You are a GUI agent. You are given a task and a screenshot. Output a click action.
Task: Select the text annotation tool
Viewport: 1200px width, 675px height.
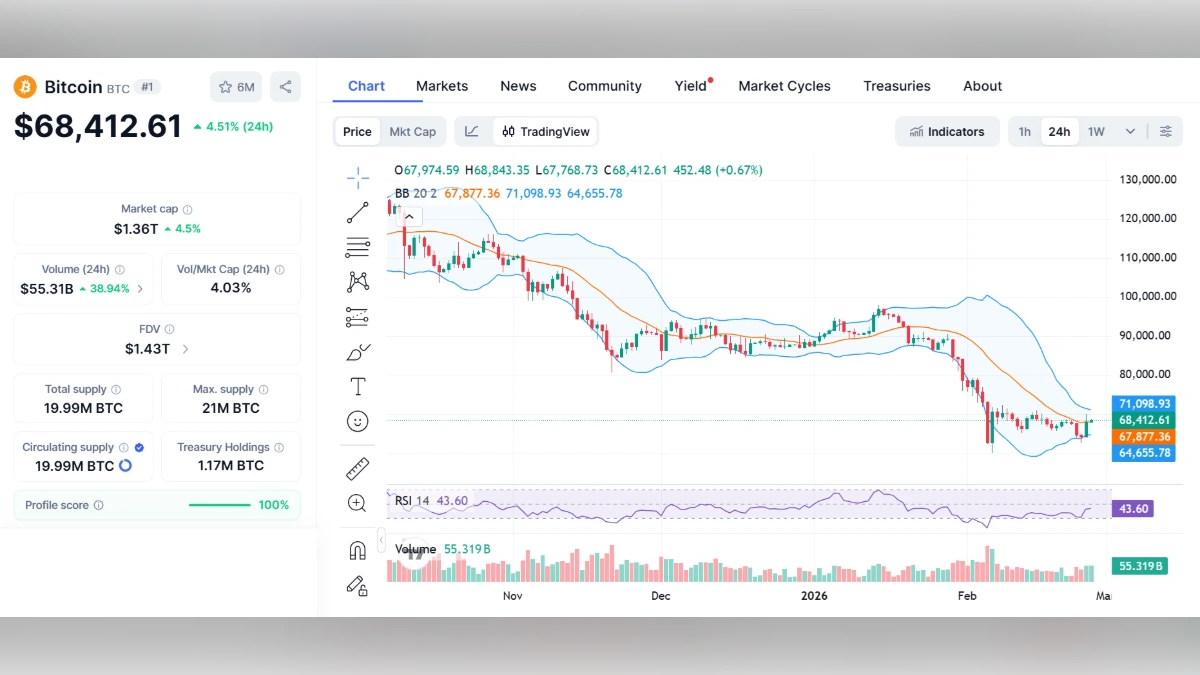tap(357, 386)
